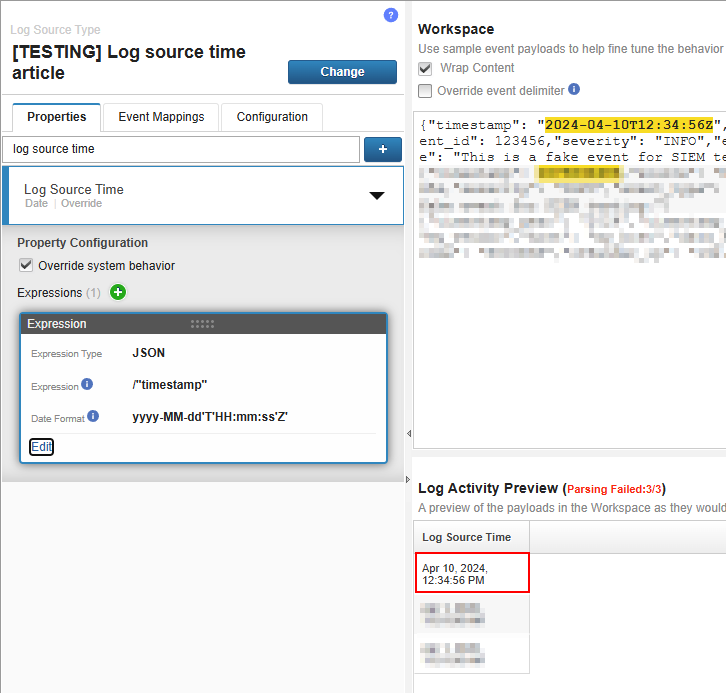Collapse the Log Source Time property arrow
726x693 pixels.
coord(376,196)
